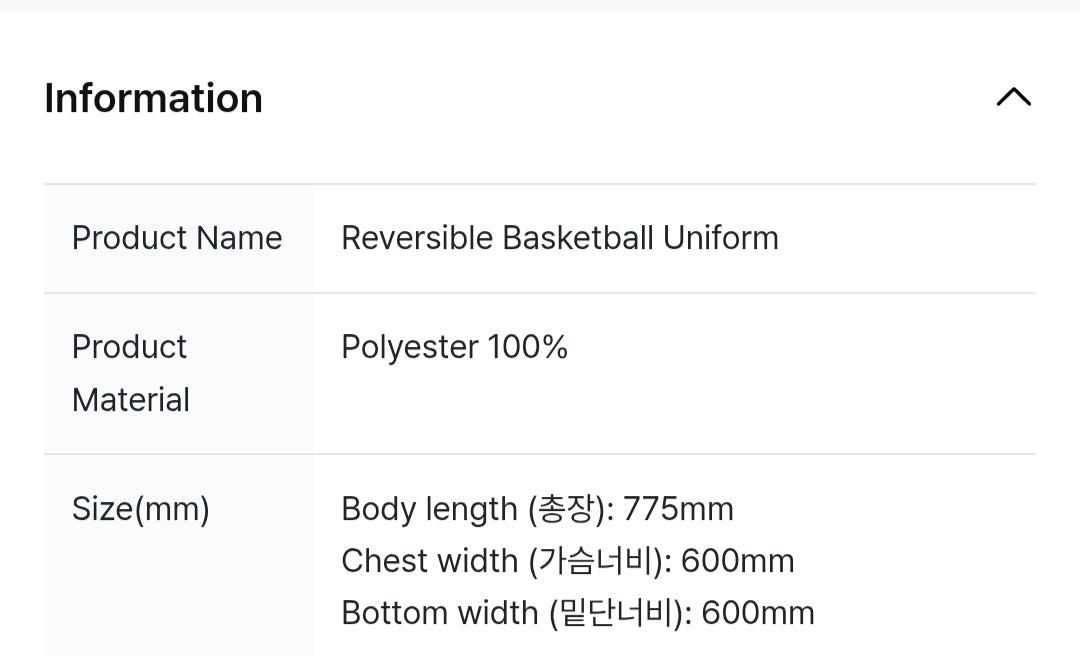
Task: Tap the 600mm chest width value
Action: click(737, 561)
